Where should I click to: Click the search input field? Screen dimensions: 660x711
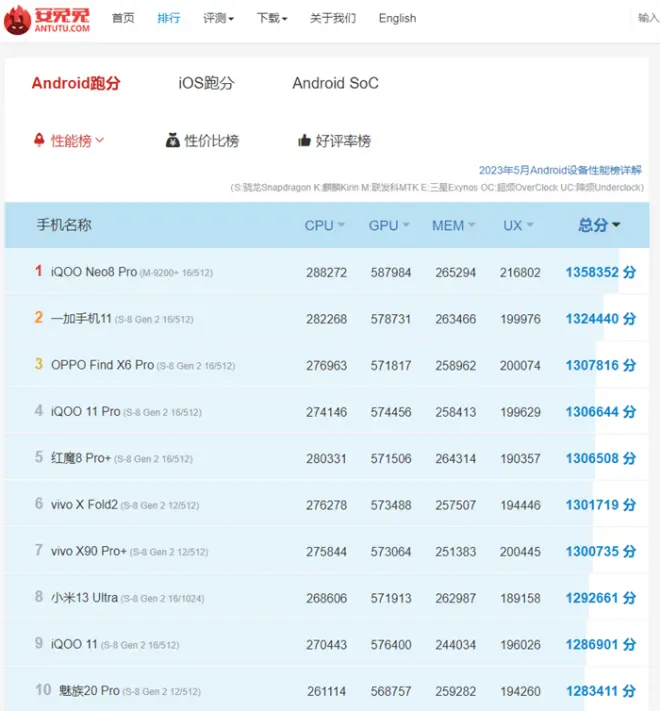pyautogui.click(x=648, y=18)
